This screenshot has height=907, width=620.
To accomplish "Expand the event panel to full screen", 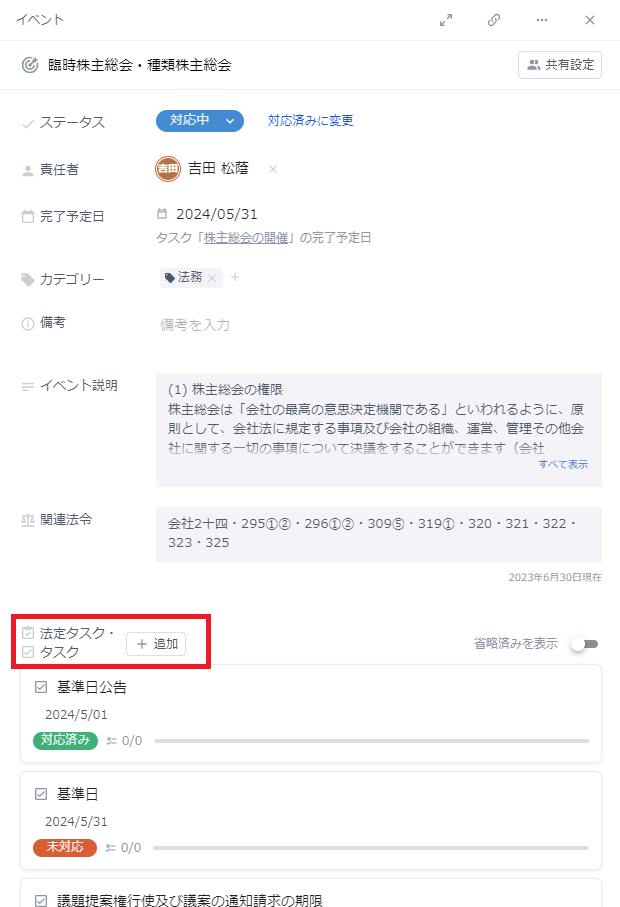I will point(445,20).
